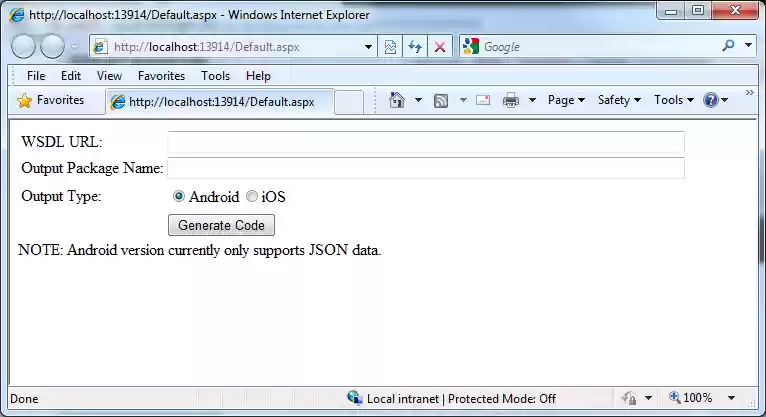The height and width of the screenshot is (417, 766).
Task: Expand the command bar overflow chevron
Action: (750, 92)
